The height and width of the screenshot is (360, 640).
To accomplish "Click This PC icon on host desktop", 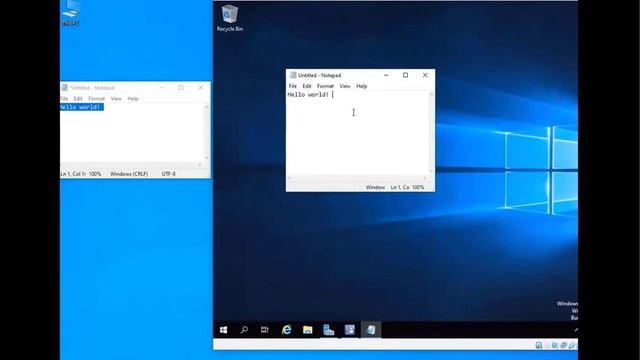I will coord(71,13).
